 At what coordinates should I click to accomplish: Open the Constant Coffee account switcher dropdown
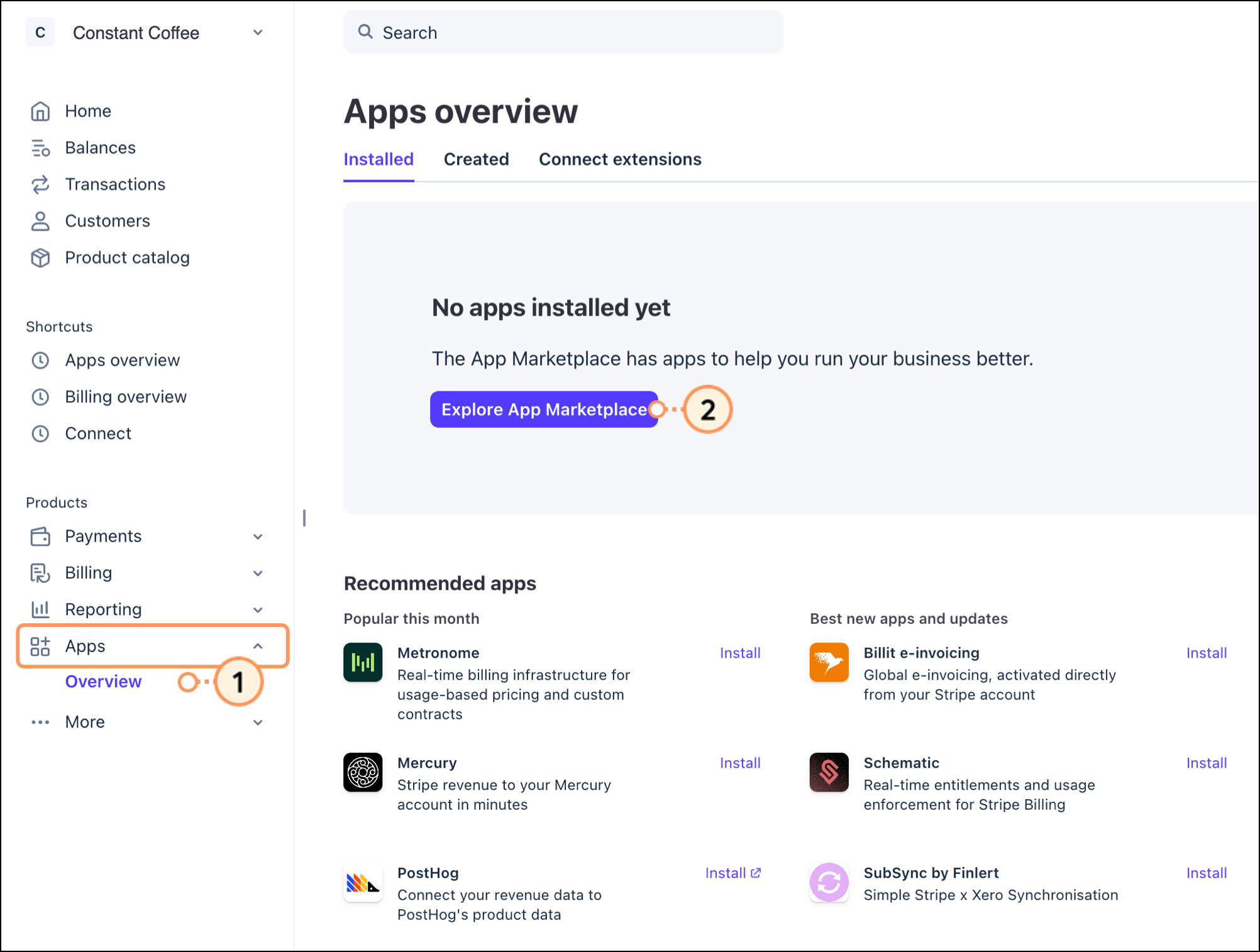(x=258, y=33)
